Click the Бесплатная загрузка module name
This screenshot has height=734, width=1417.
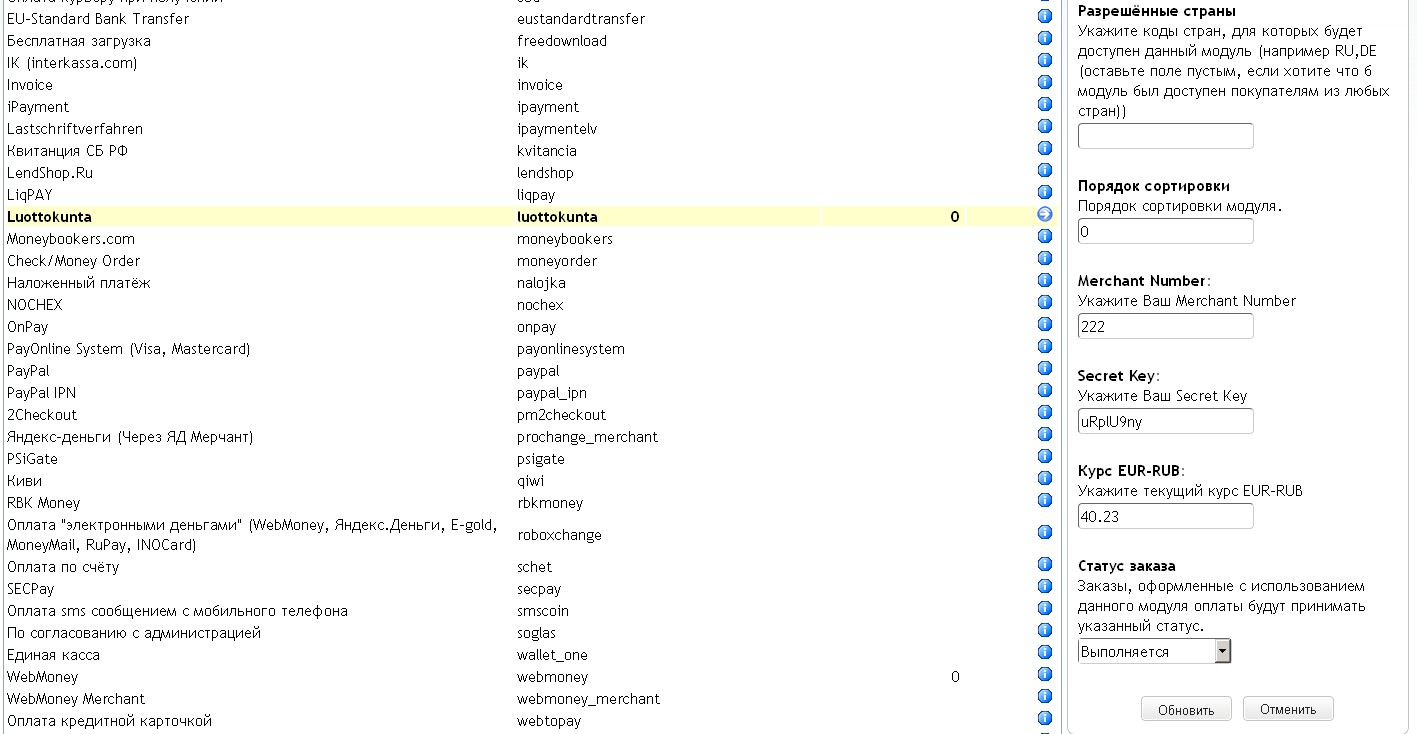(x=79, y=41)
